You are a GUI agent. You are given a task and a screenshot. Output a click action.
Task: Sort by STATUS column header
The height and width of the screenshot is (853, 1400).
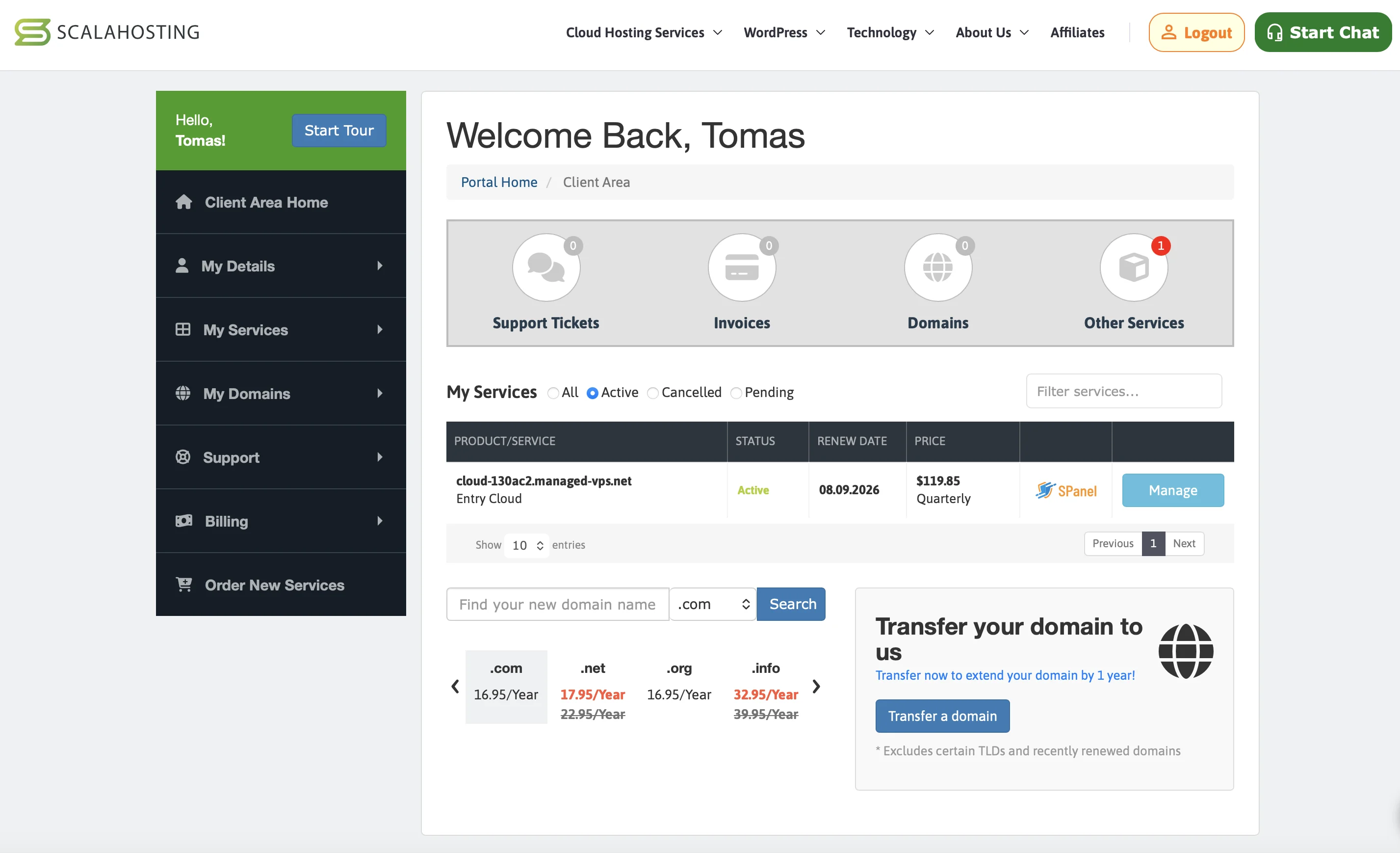[x=768, y=441]
